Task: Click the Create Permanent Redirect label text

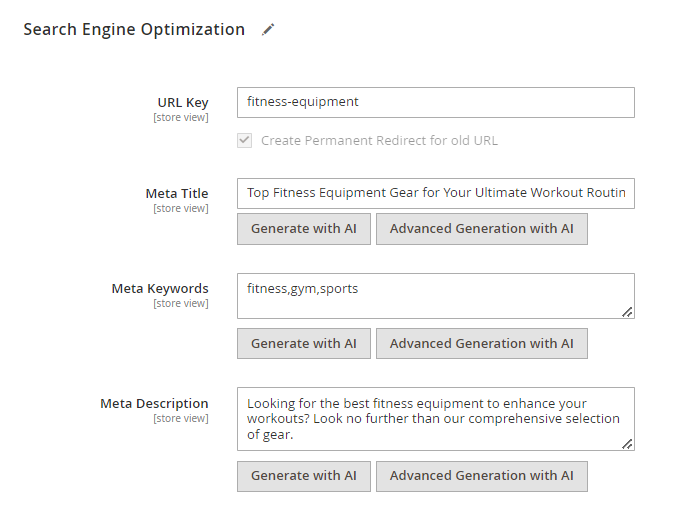Action: click(379, 141)
